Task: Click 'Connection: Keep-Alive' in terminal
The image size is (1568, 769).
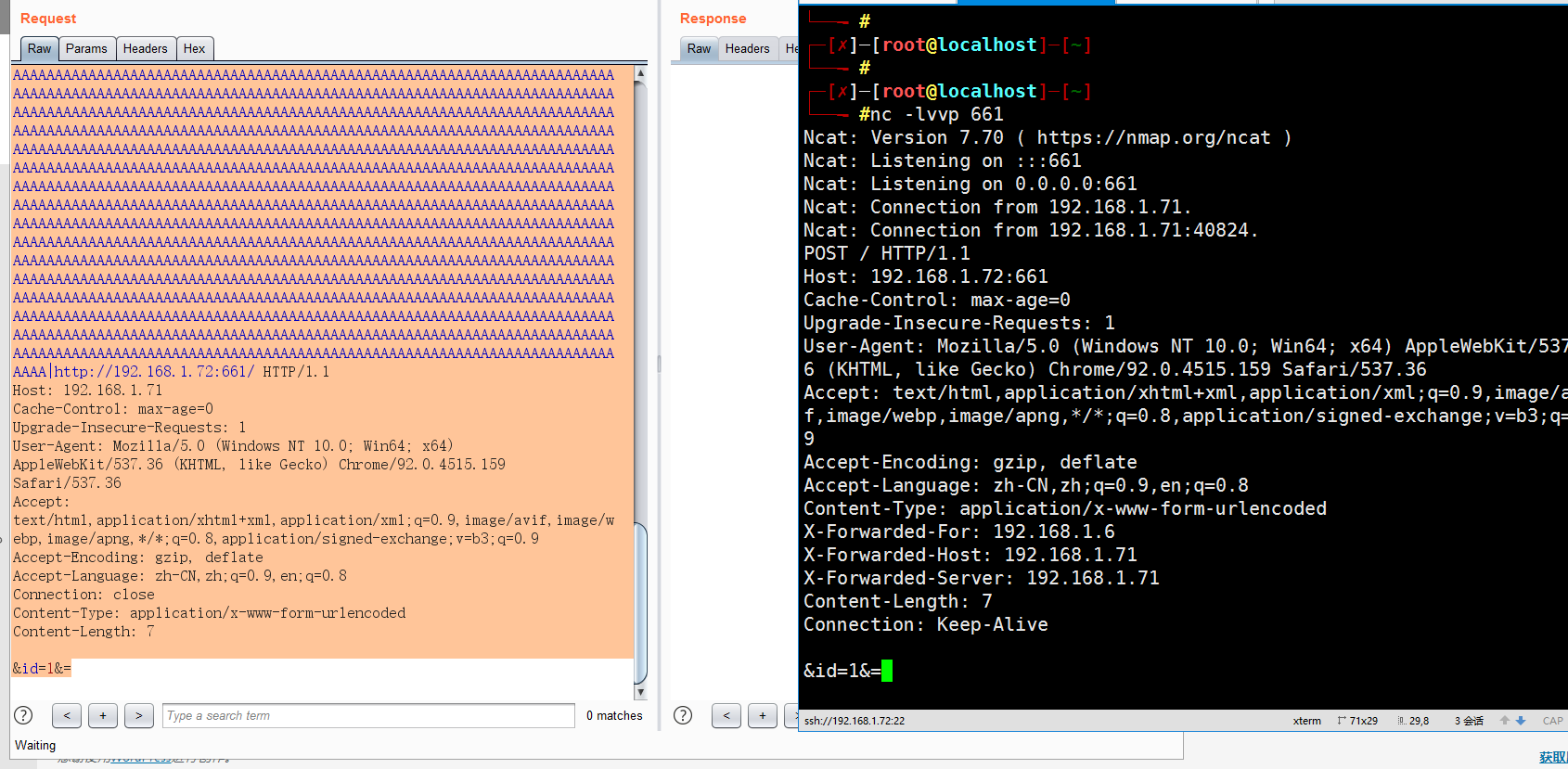Action: point(926,624)
